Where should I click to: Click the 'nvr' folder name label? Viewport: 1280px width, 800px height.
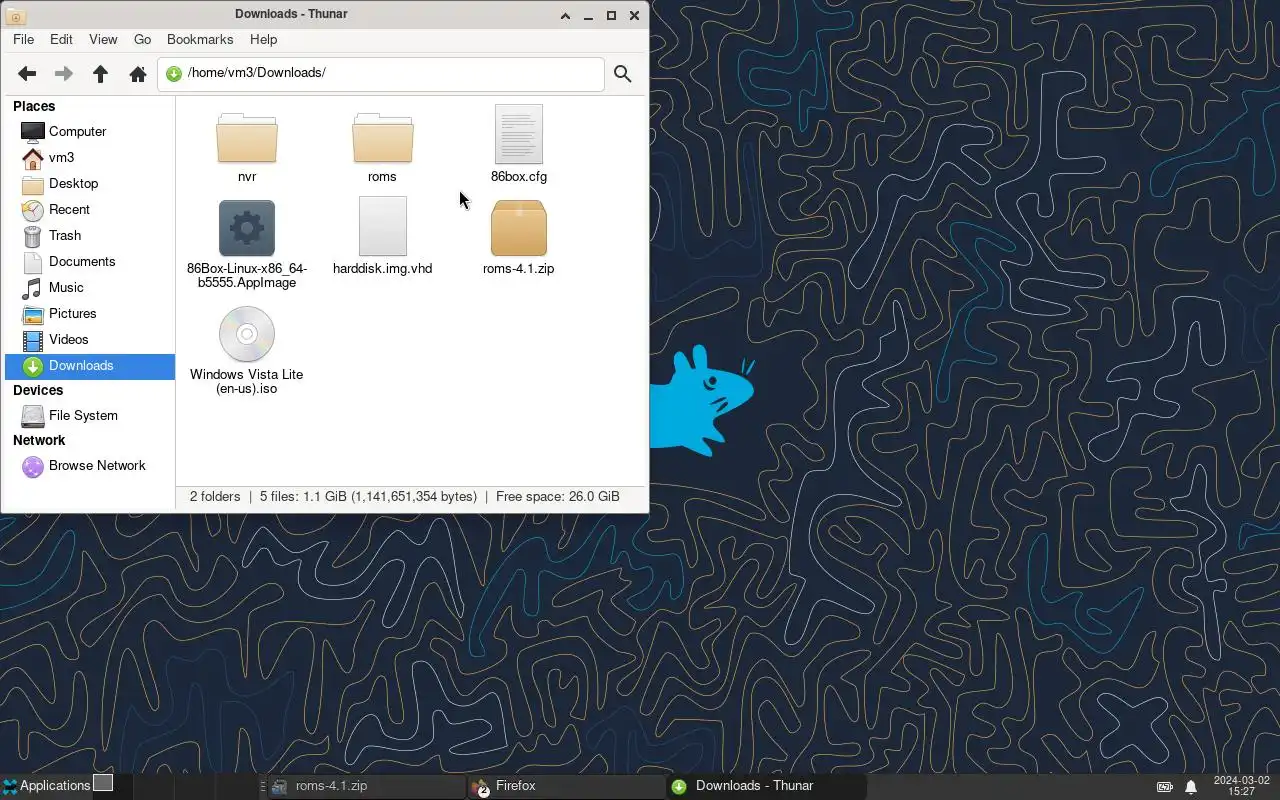point(247,176)
